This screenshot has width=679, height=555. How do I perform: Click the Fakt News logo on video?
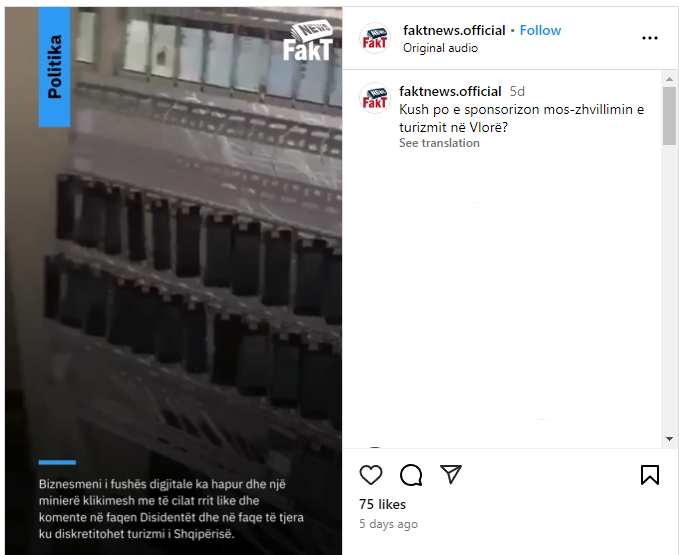(x=309, y=41)
